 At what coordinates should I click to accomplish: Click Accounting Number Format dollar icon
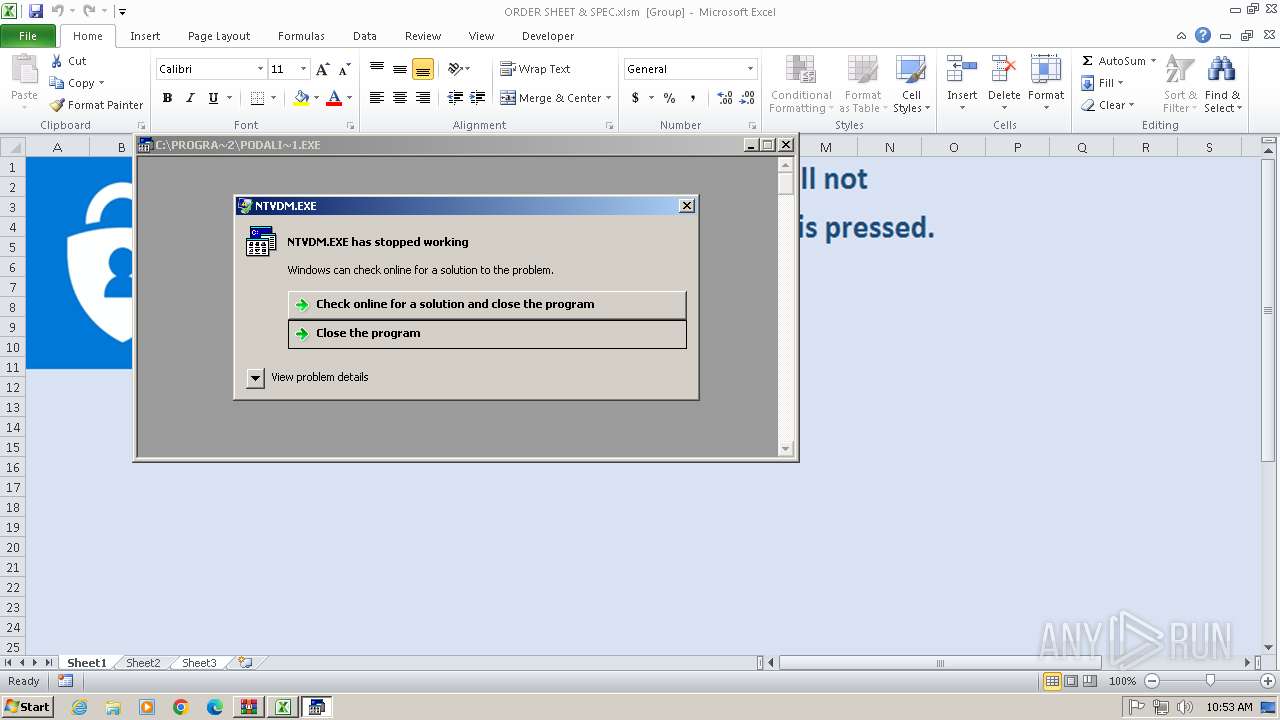click(x=635, y=98)
